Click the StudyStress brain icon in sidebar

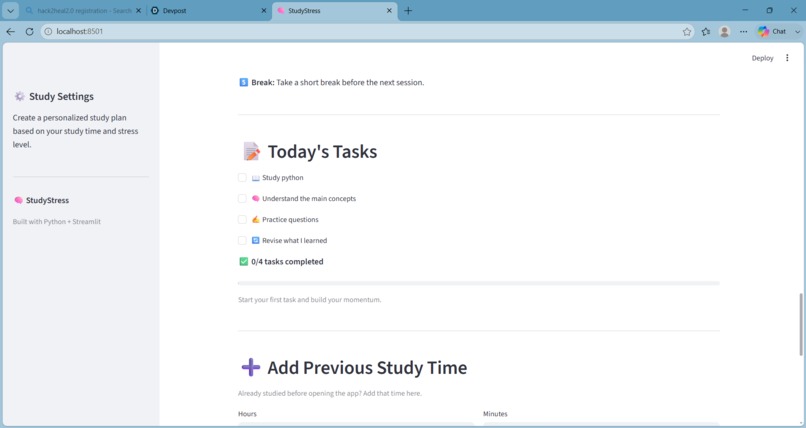(x=19, y=200)
